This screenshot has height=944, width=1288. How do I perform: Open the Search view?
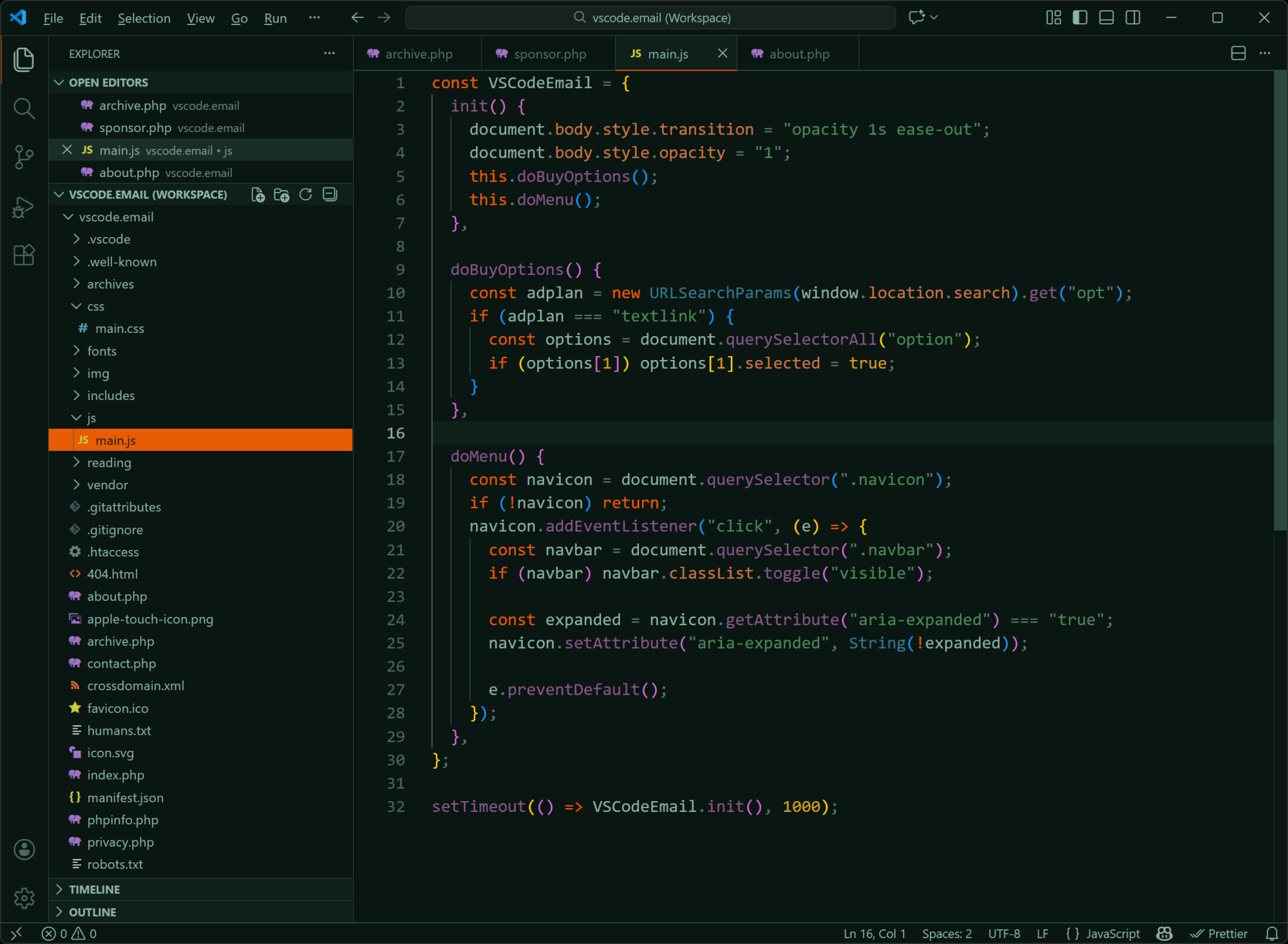[24, 108]
